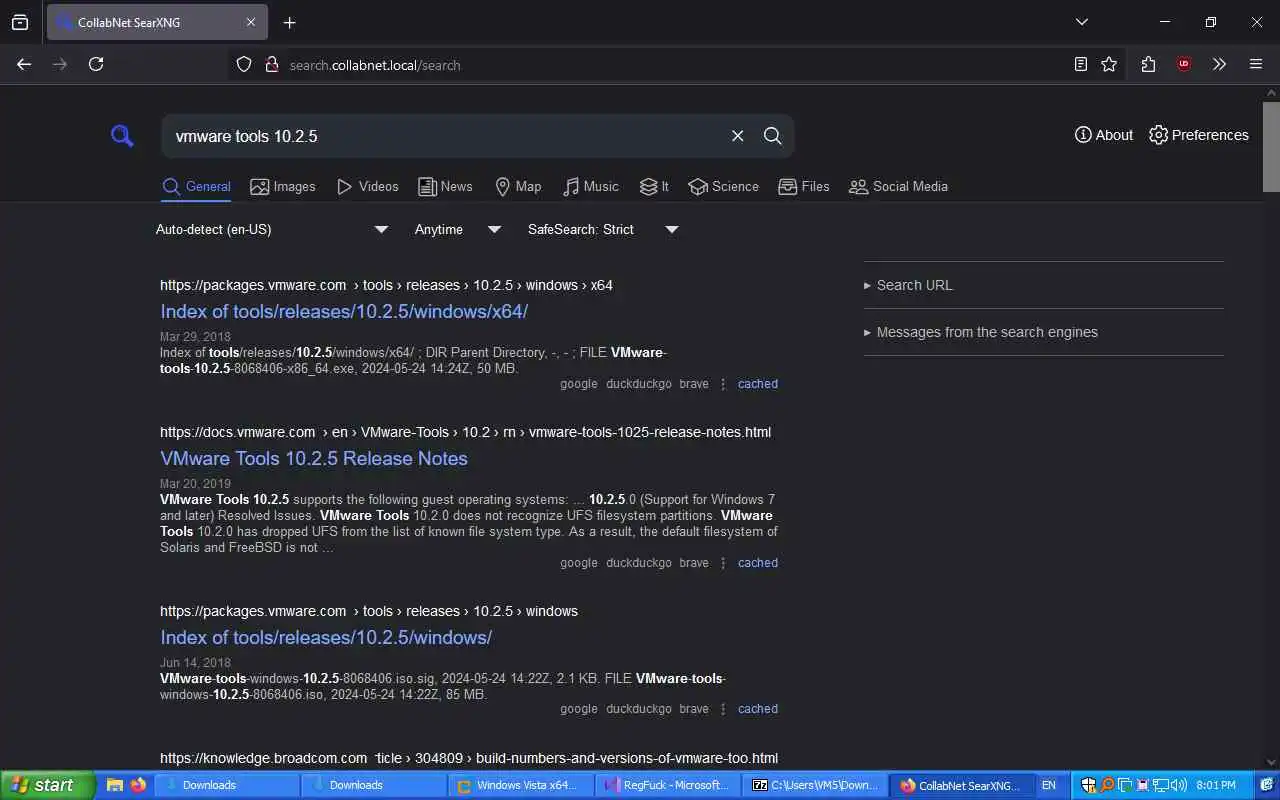This screenshot has height=800, width=1280.
Task: Click the tracking protection shield icon
Action: coord(244,64)
